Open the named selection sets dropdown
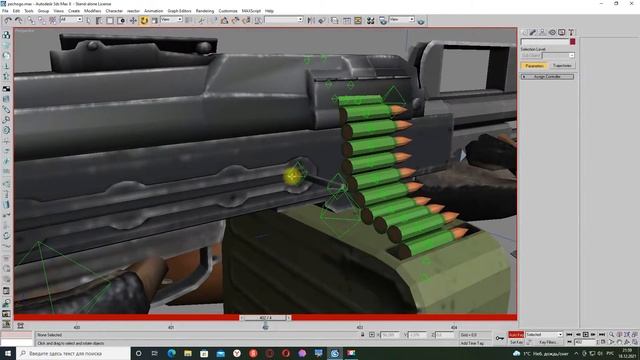 284,20
